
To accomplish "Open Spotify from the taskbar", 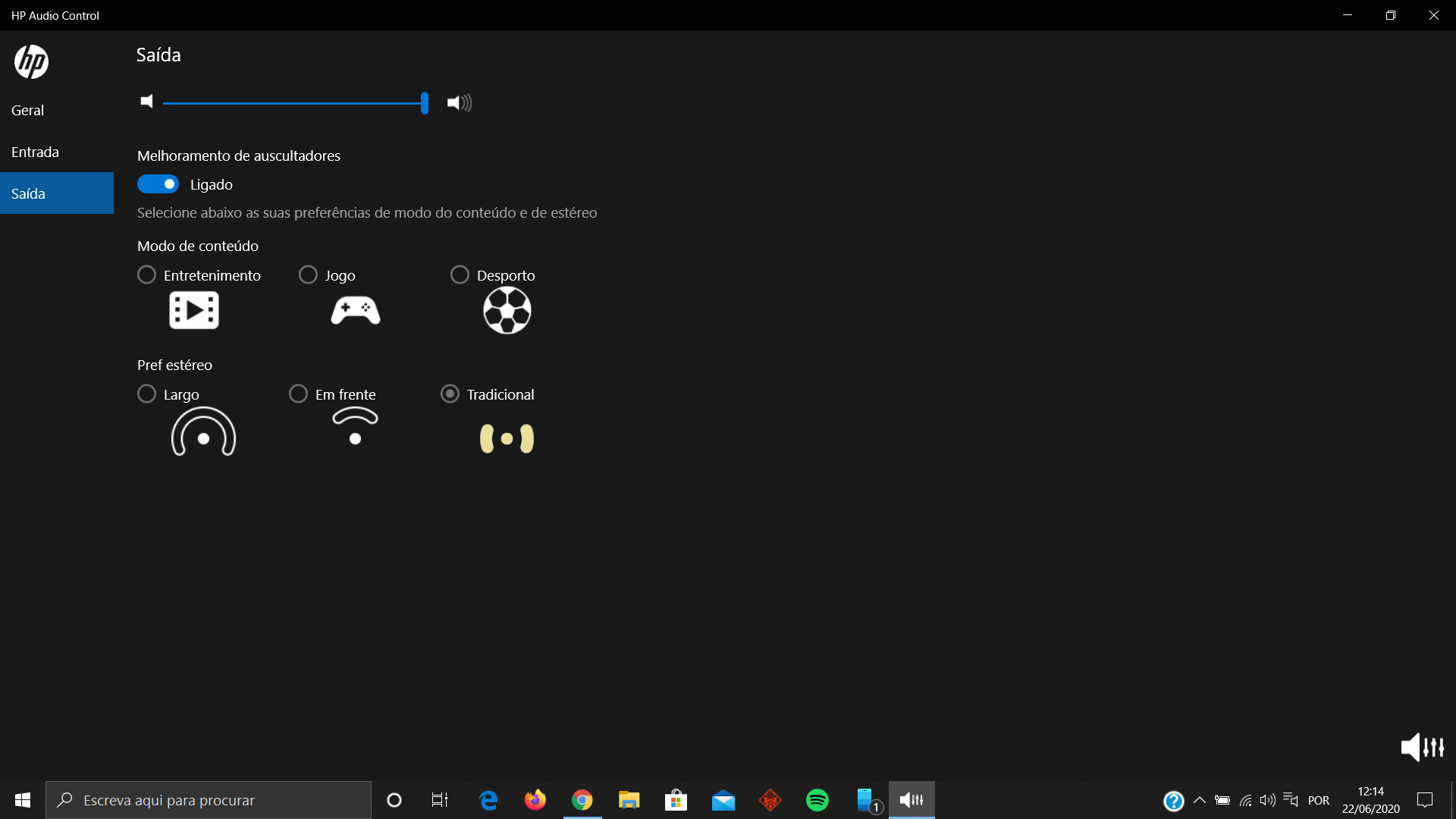I will click(x=817, y=800).
